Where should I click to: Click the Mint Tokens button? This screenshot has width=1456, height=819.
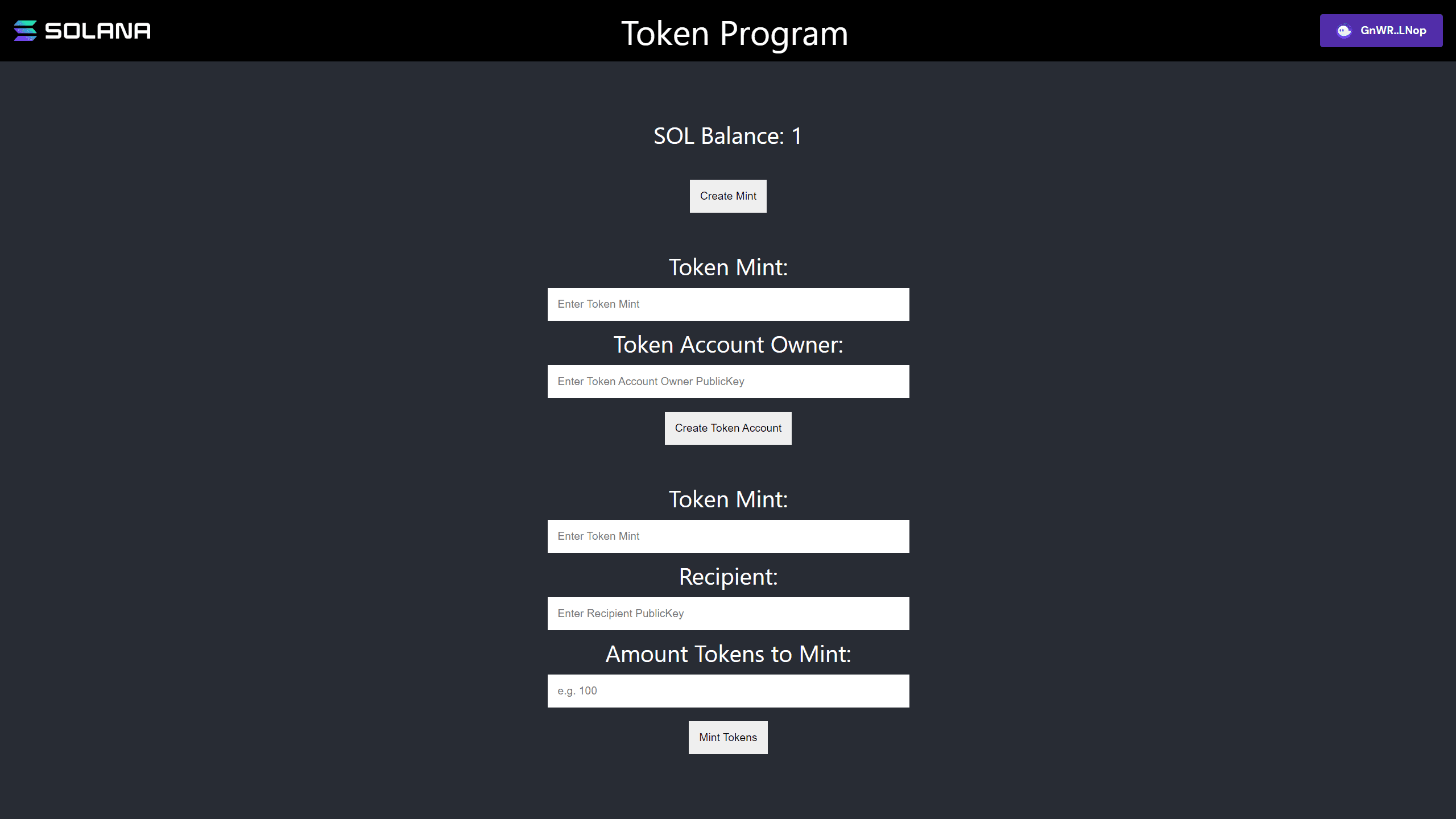728,737
